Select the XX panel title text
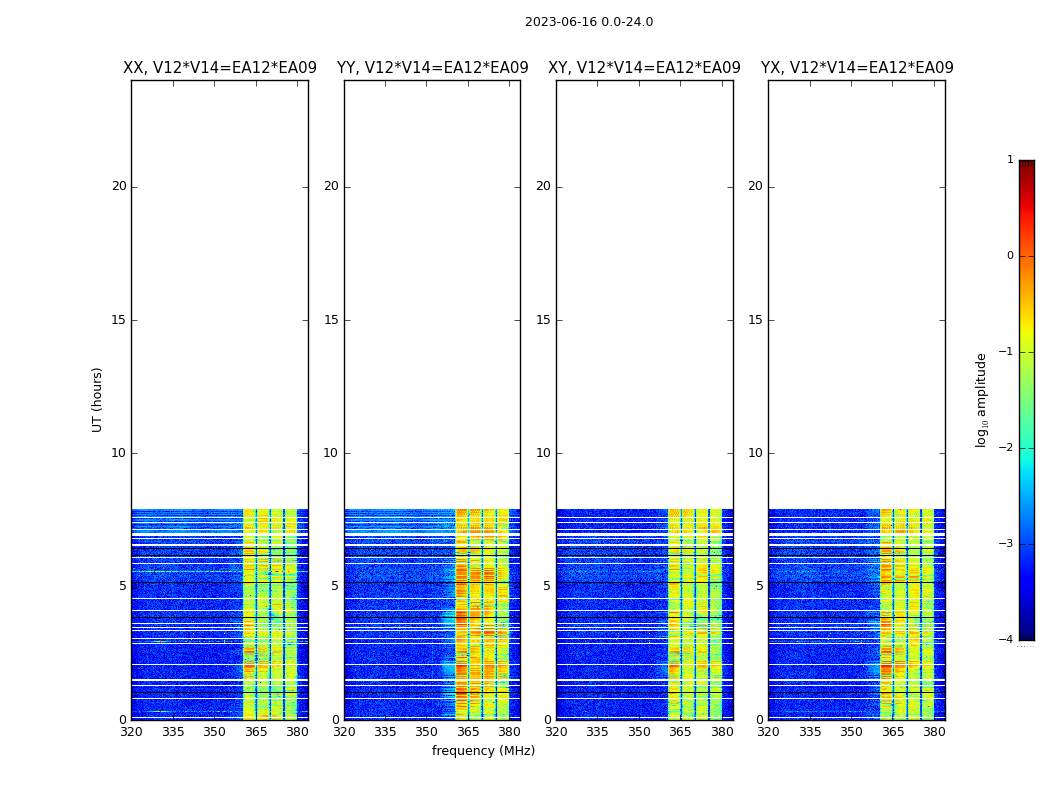Viewport: 1050px width, 800px height. [219, 68]
